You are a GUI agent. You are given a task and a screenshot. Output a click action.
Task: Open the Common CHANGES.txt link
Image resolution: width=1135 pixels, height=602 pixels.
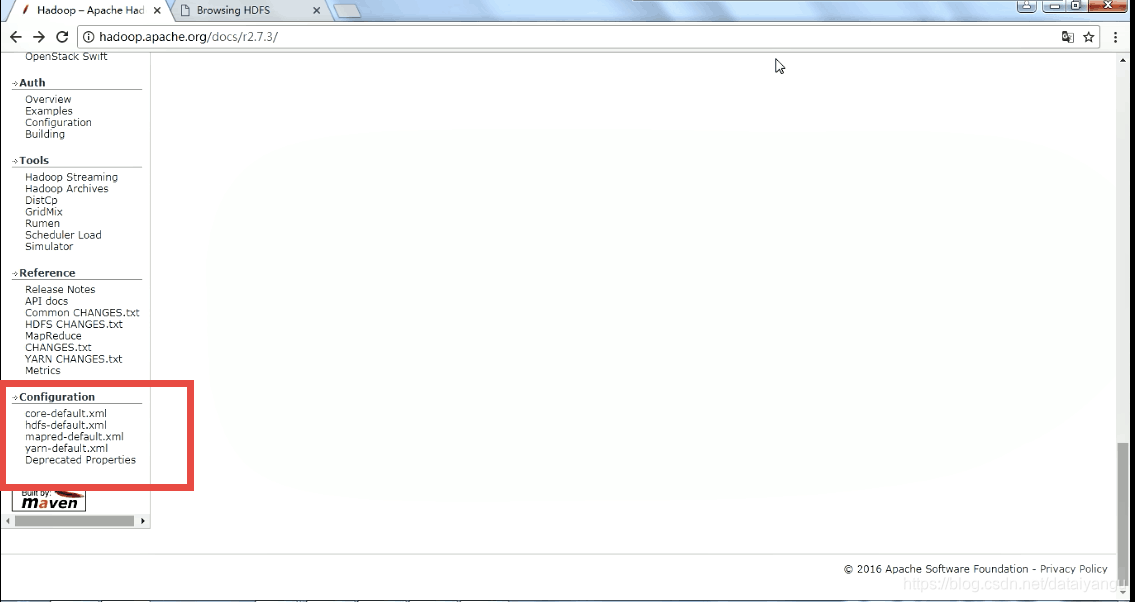click(83, 313)
